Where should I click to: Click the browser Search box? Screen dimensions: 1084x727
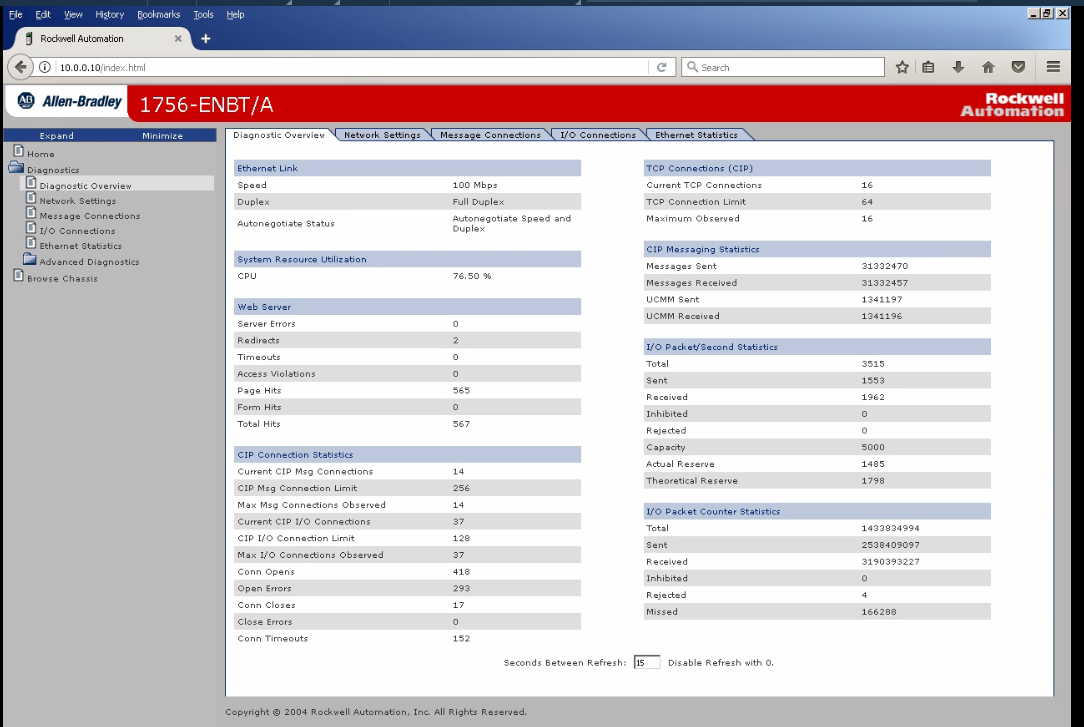[x=783, y=67]
